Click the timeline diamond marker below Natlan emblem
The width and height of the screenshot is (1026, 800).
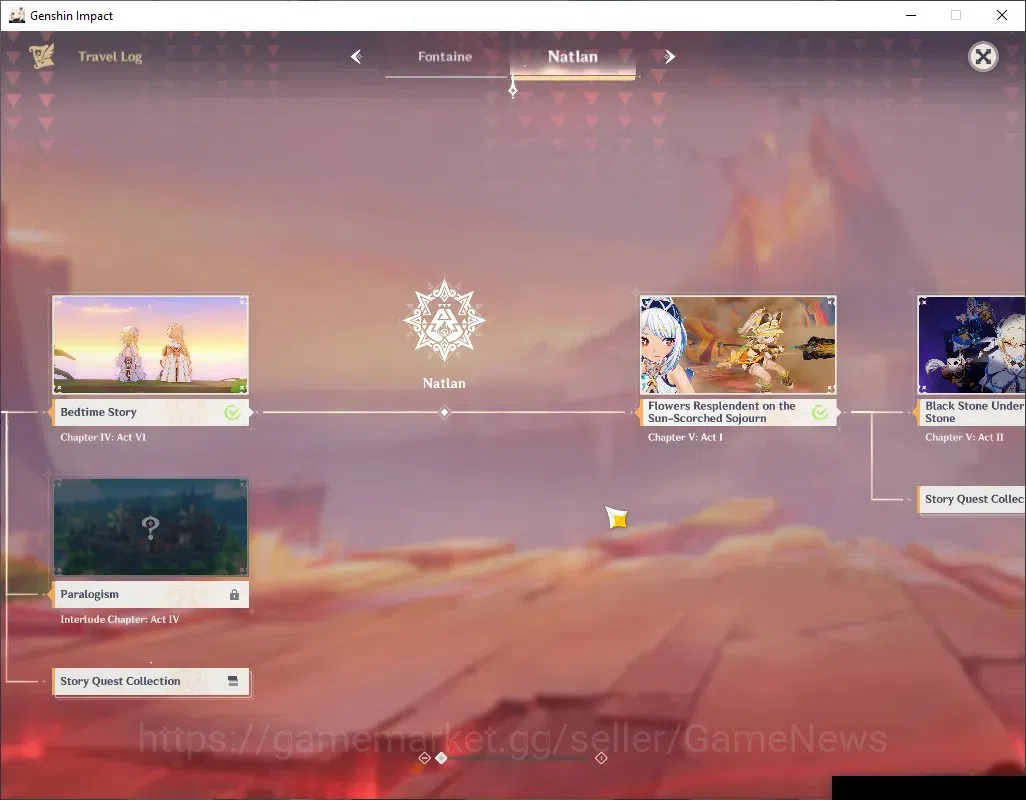(x=444, y=412)
